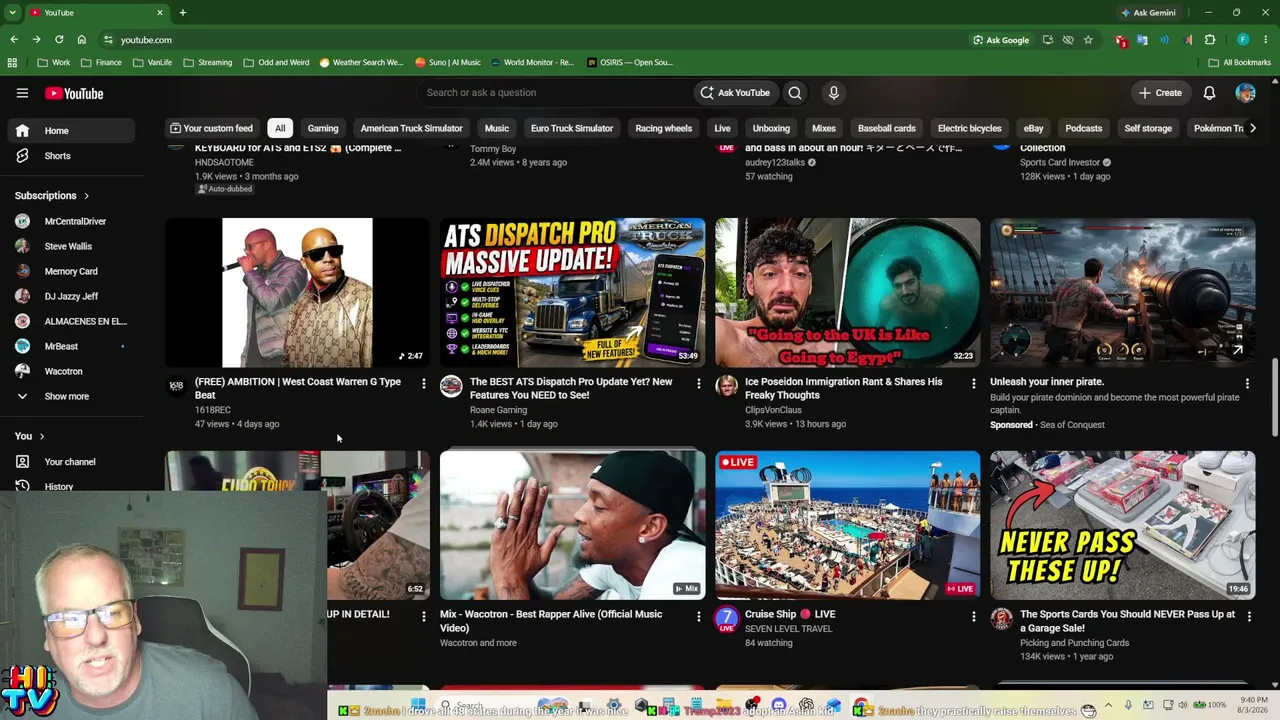The width and height of the screenshot is (1280, 720).
Task: Open the YouTube account avatar menu
Action: pos(1245,93)
